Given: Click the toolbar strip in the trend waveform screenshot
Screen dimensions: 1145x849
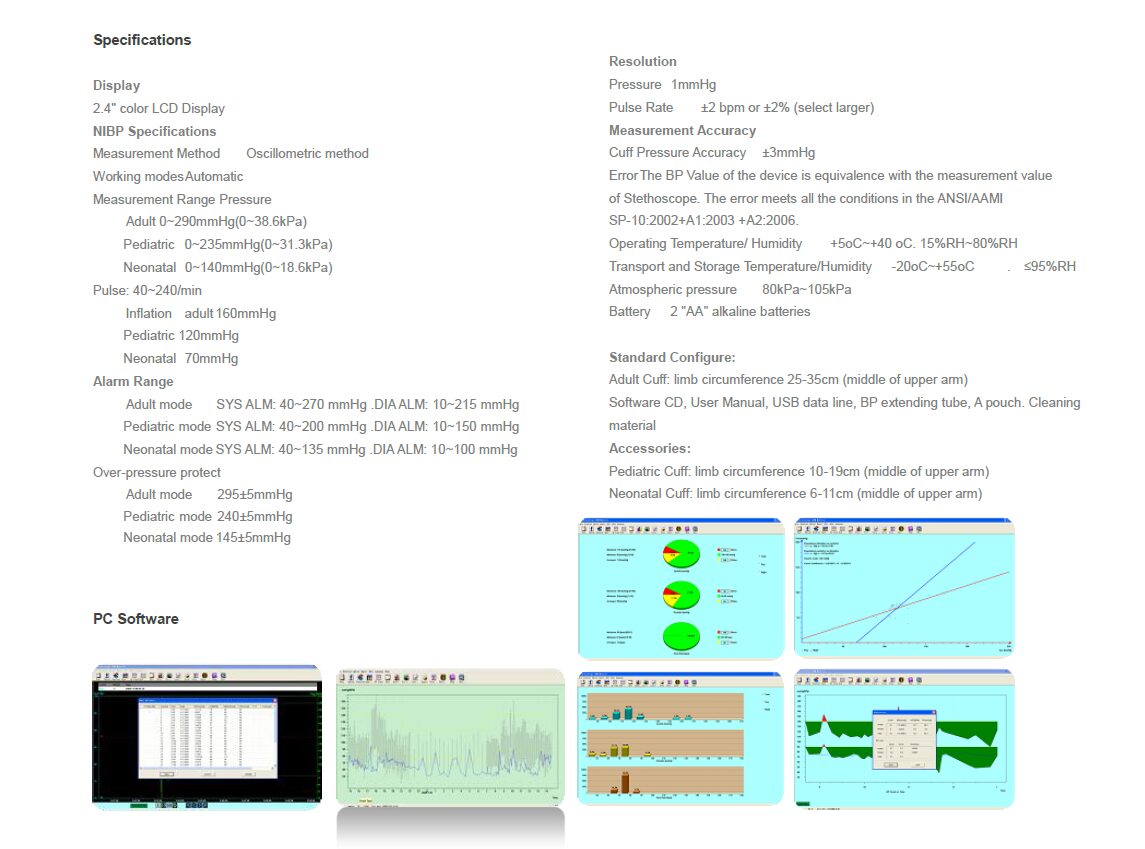Looking at the screenshot, I should [450, 678].
